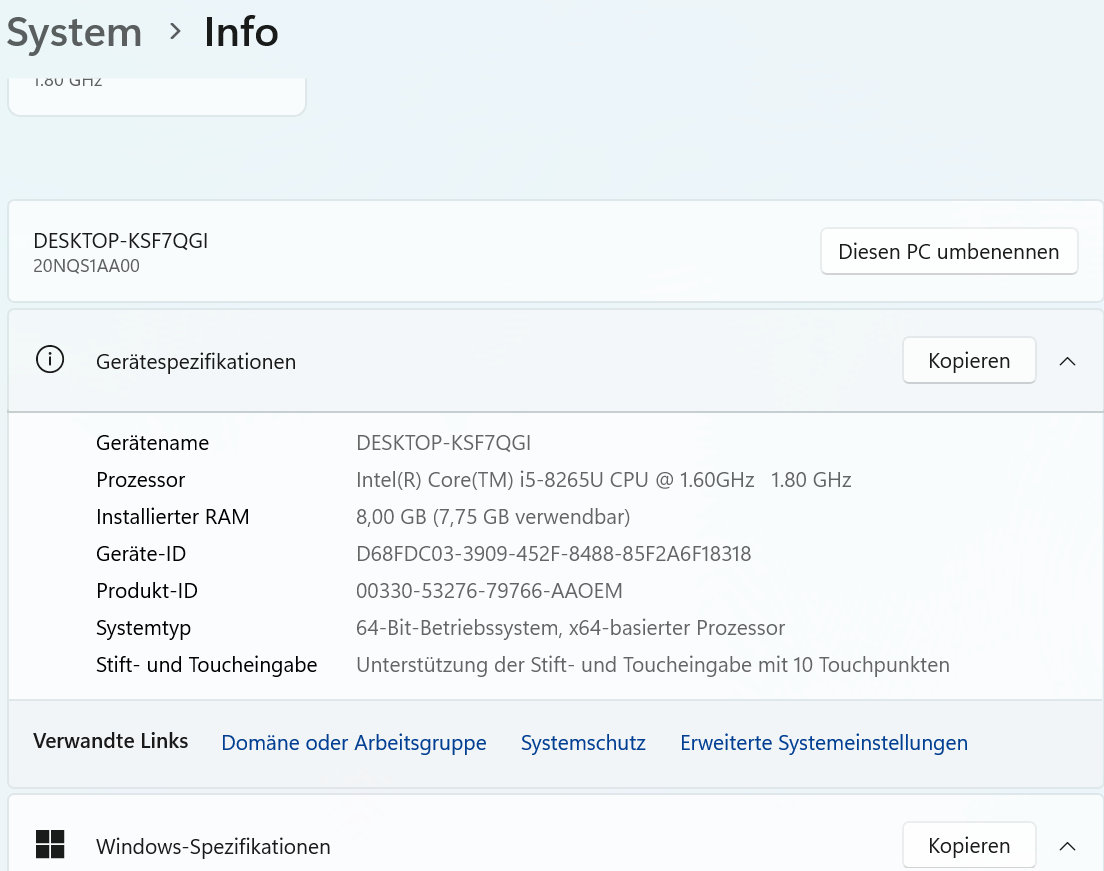Screen dimensions: 1104x871
Task: Select the DESKTOP-KSF7QGI value in specifications
Action: (444, 443)
